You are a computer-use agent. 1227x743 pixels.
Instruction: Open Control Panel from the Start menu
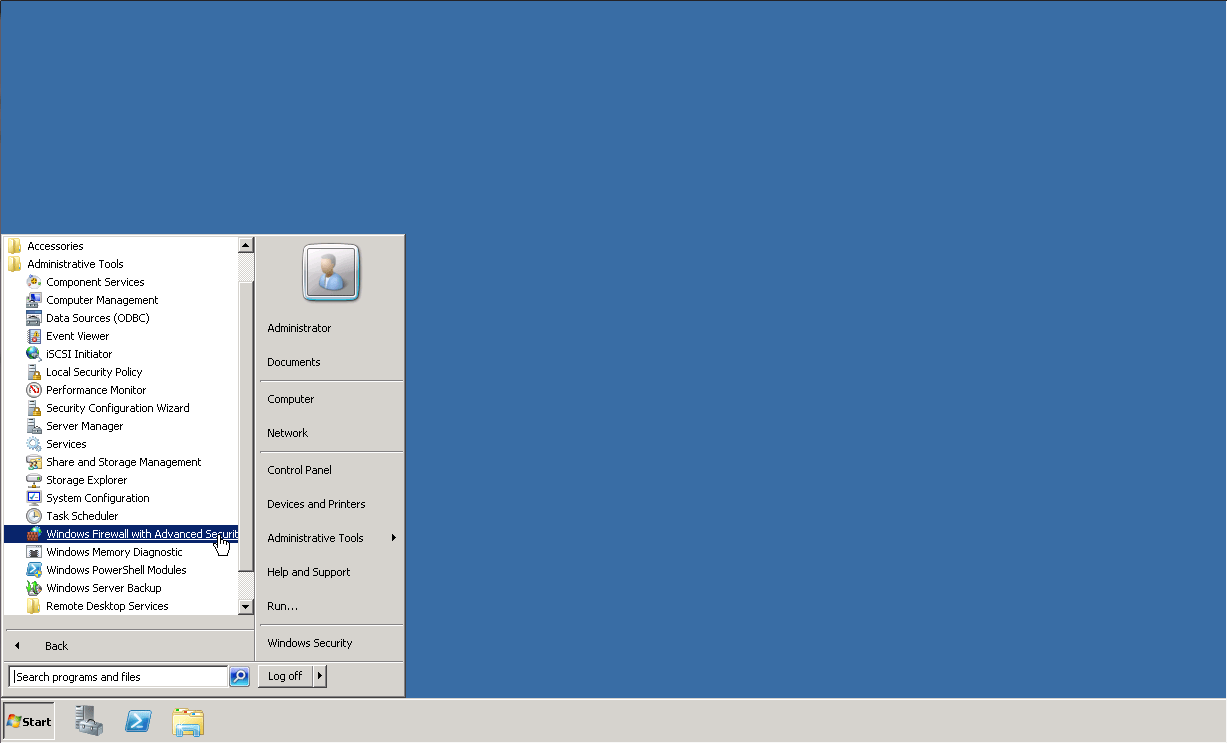point(299,470)
